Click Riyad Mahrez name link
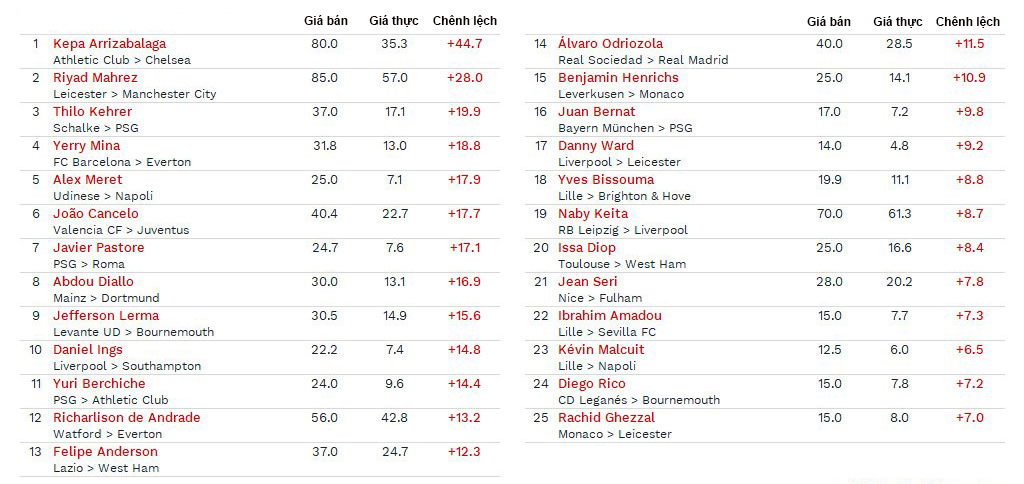 pos(95,78)
